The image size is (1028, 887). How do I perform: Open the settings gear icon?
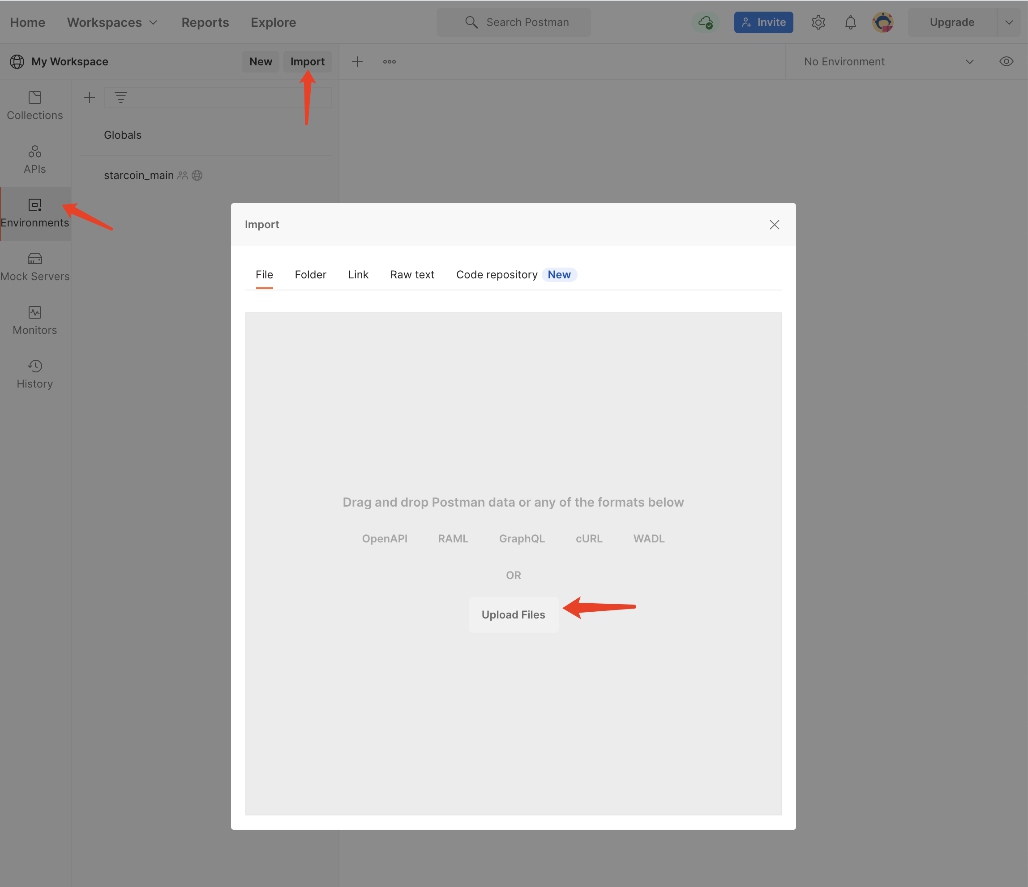click(818, 22)
